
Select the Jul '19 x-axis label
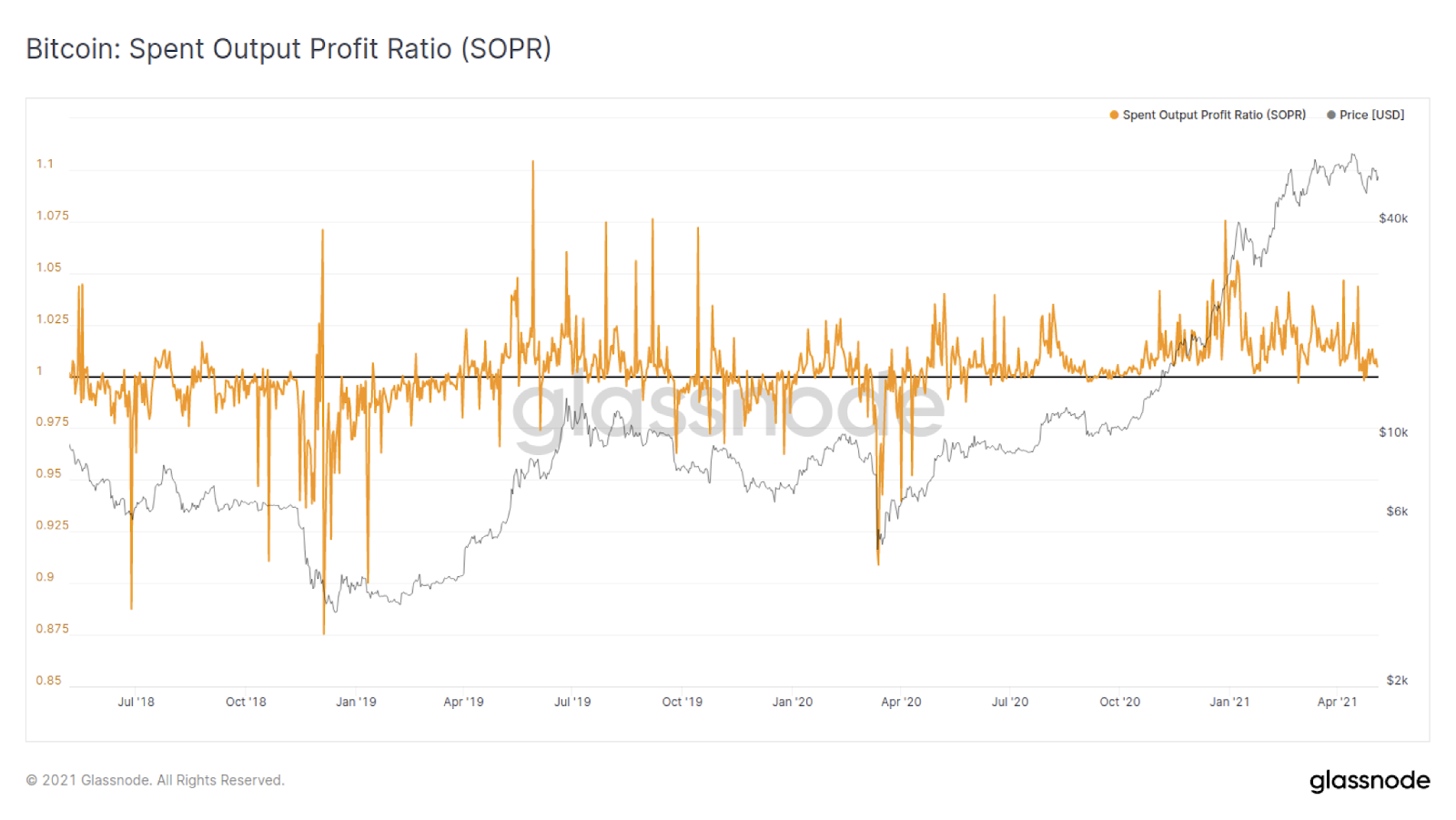click(572, 702)
